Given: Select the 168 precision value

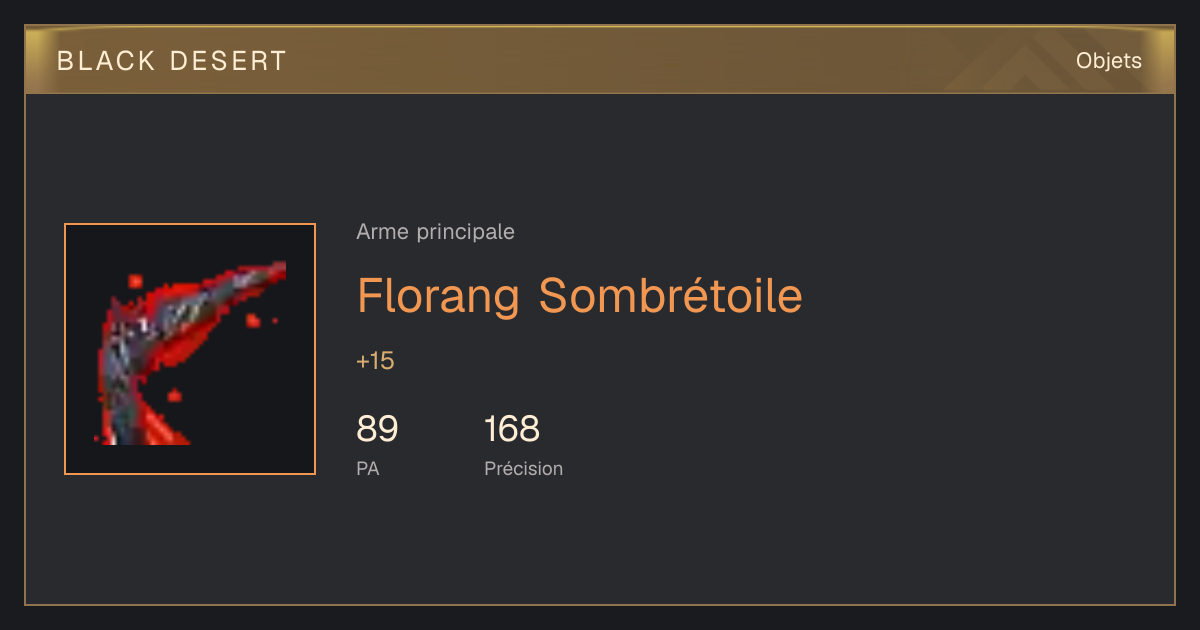Looking at the screenshot, I should click(512, 429).
